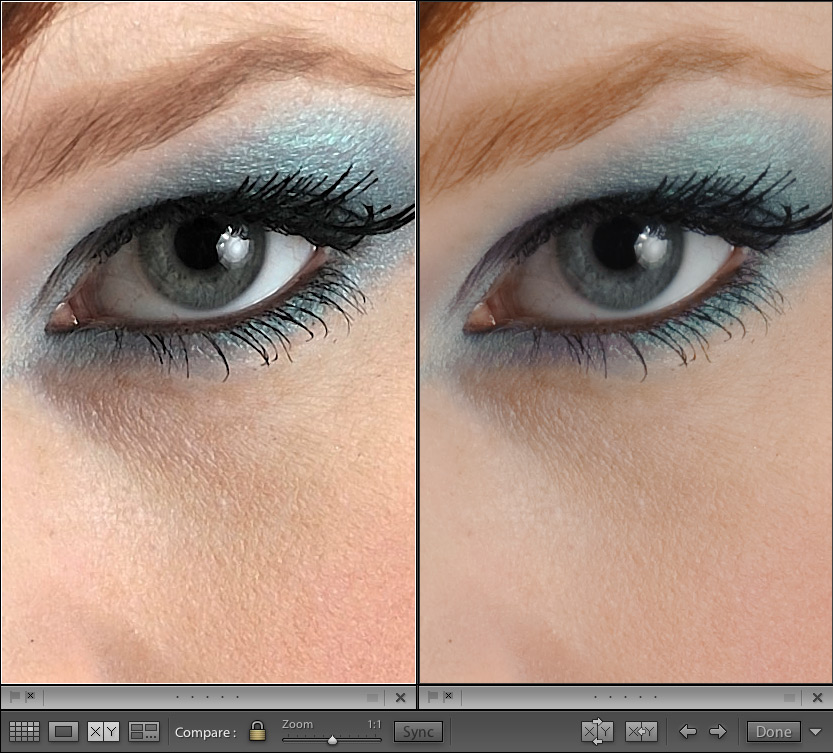Select the previous photo arrow

[x=687, y=732]
